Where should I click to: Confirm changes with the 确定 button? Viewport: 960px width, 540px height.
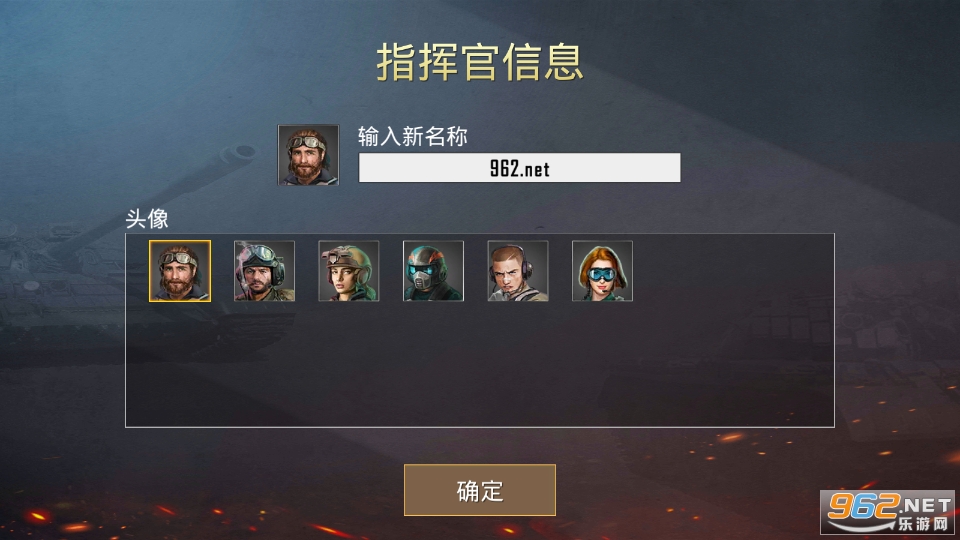(x=480, y=490)
